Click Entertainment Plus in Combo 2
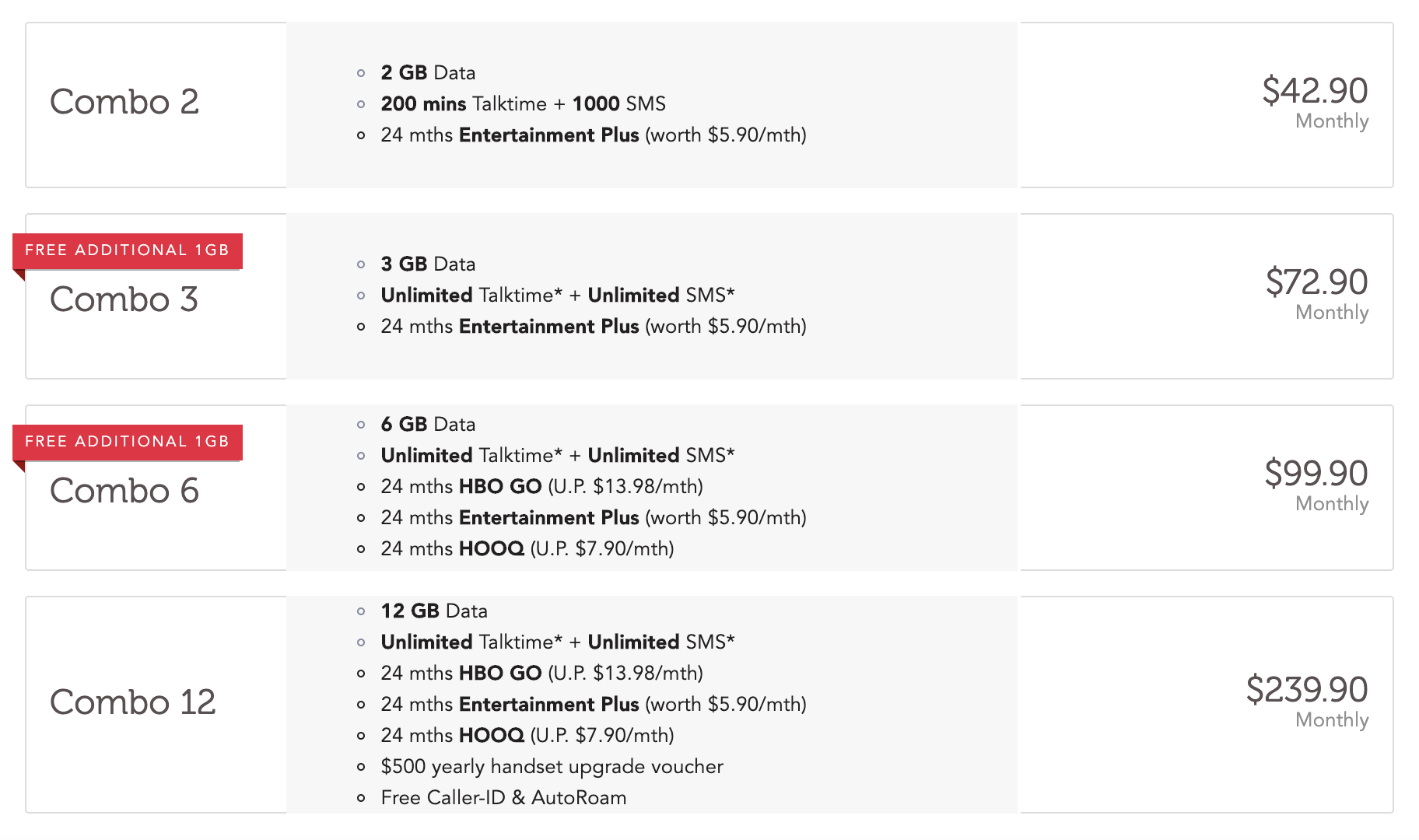 pos(548,135)
